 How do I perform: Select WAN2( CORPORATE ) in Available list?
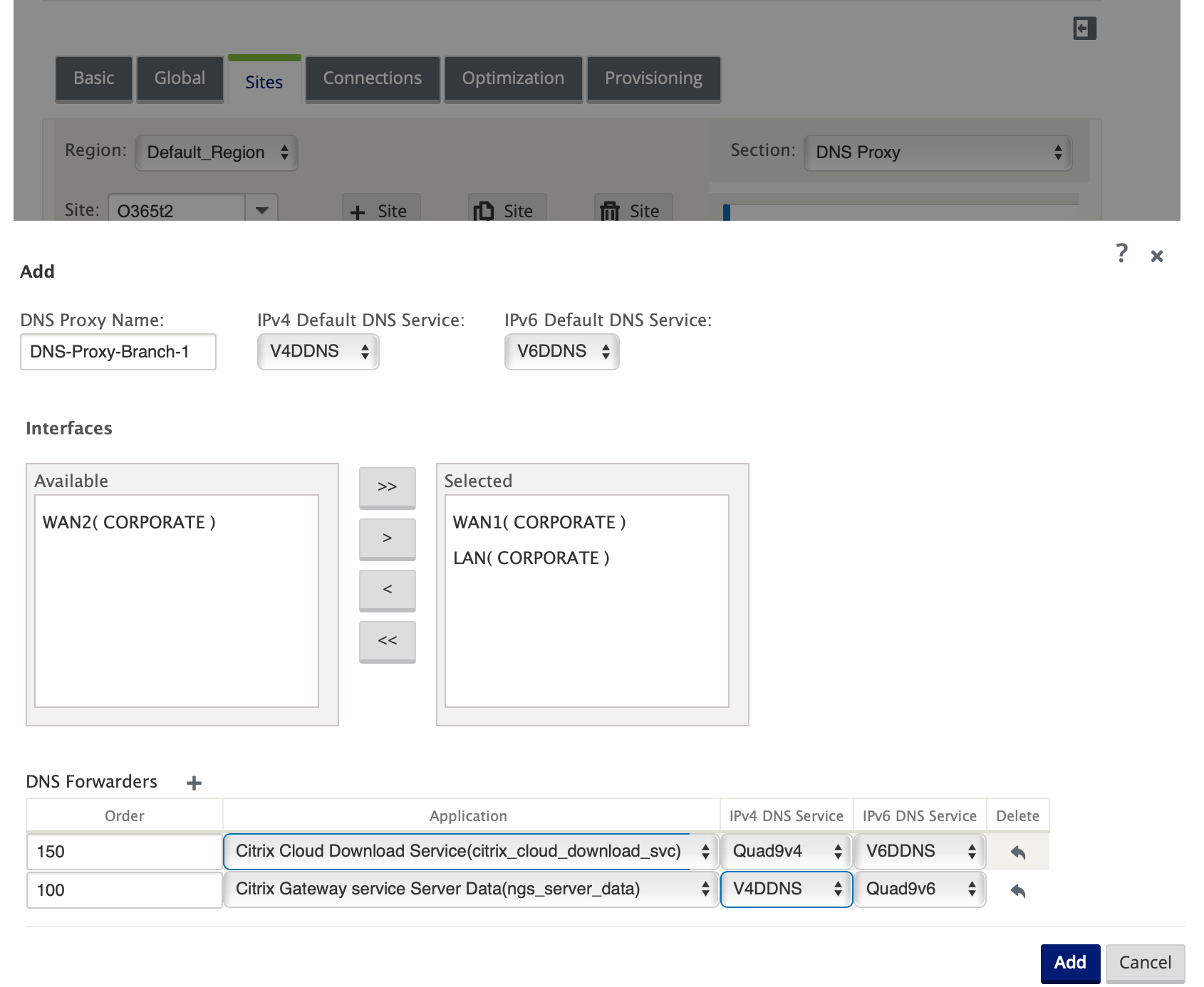click(x=129, y=523)
